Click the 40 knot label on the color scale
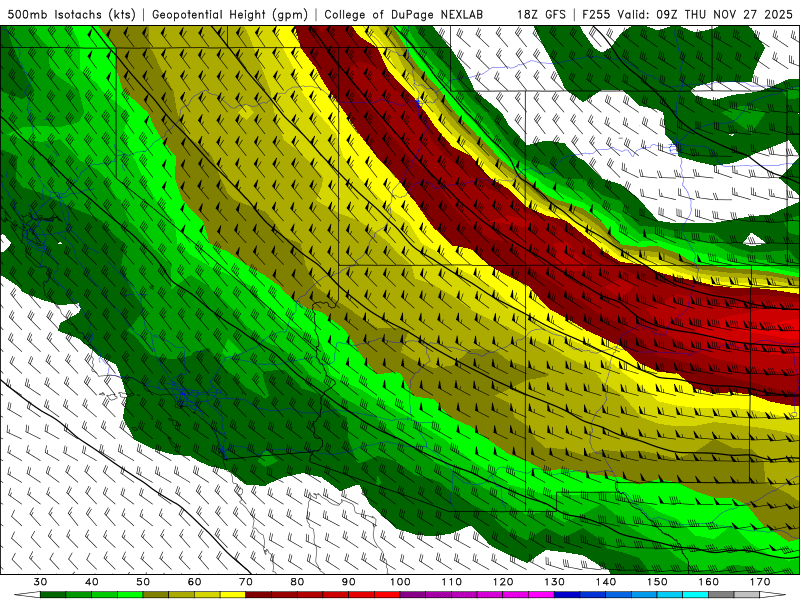 92,582
